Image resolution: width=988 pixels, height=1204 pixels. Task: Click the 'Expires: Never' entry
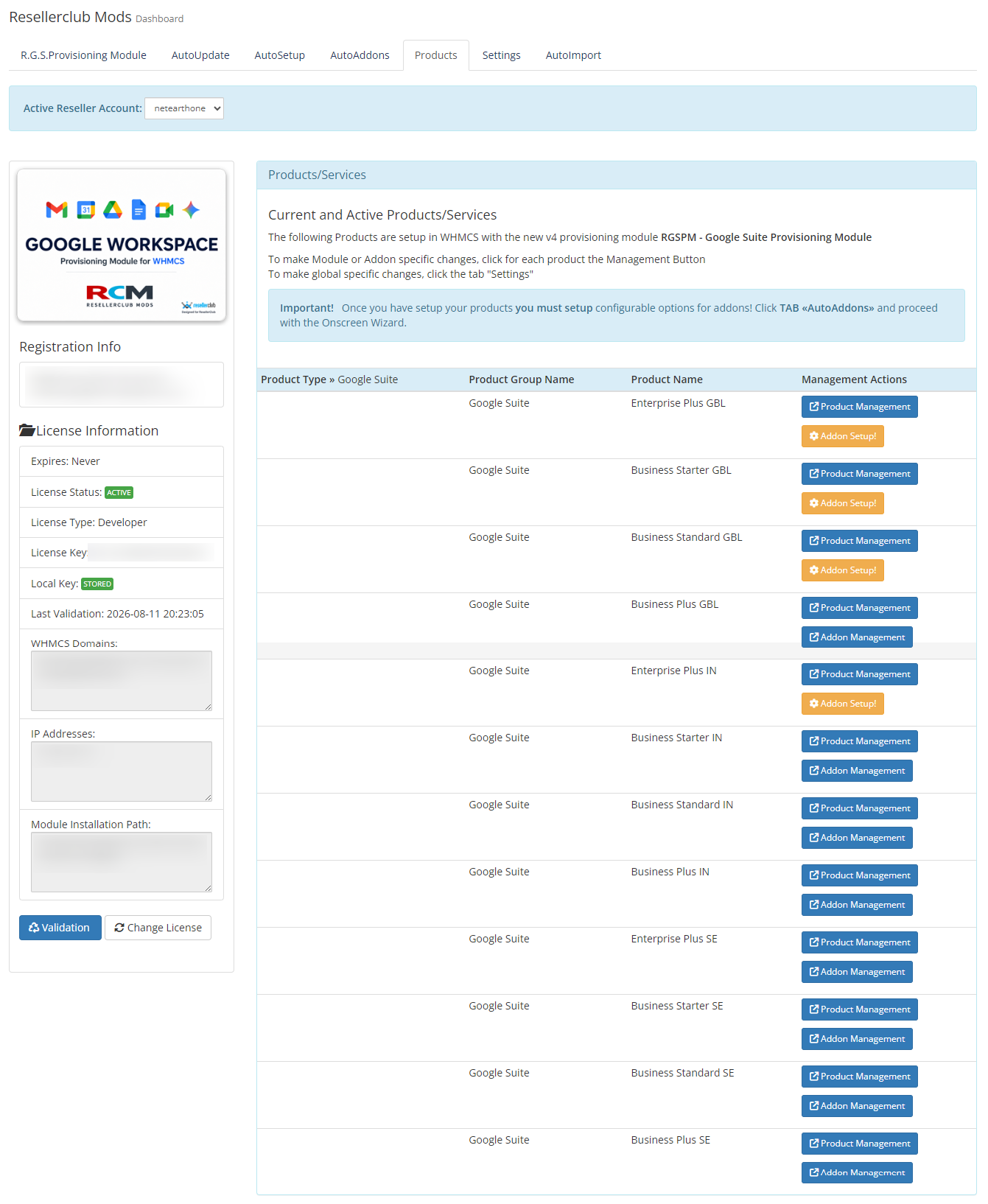click(x=122, y=461)
